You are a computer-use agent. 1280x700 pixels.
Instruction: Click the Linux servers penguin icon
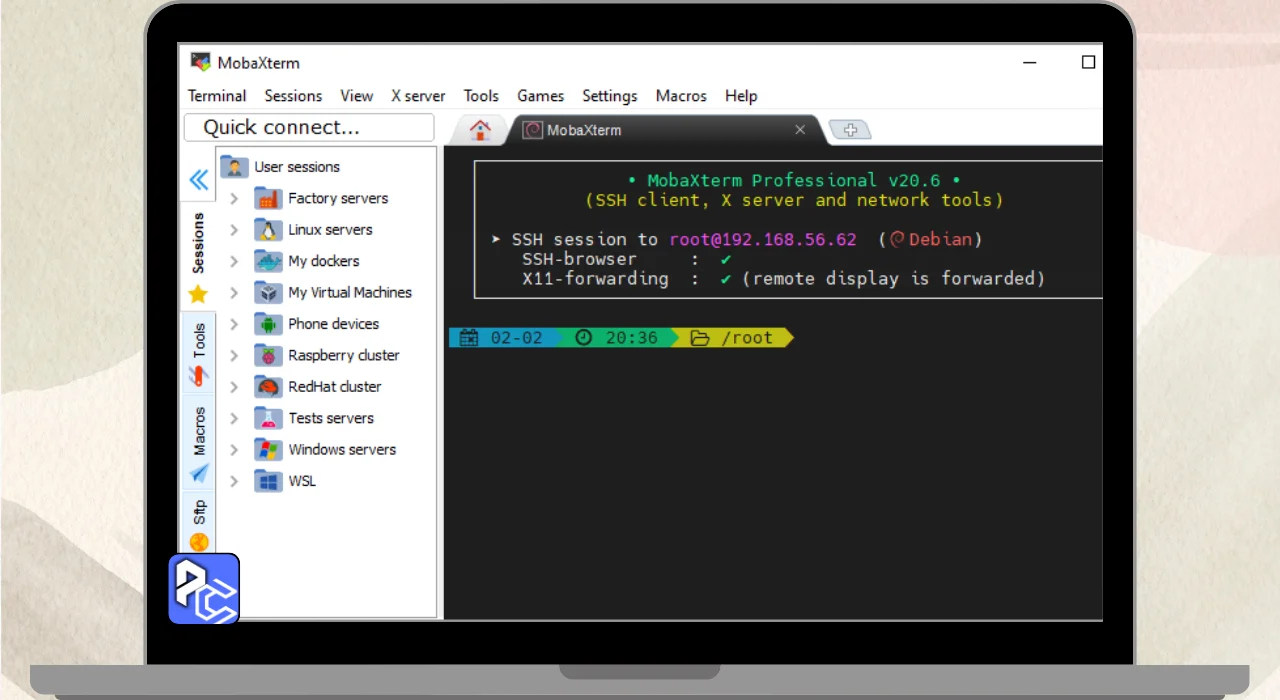coord(268,230)
